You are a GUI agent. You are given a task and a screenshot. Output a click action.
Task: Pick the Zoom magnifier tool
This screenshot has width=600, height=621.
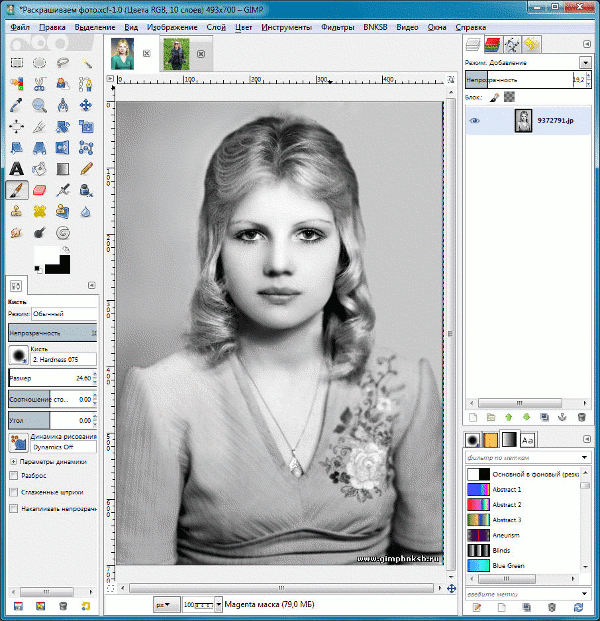pos(40,104)
